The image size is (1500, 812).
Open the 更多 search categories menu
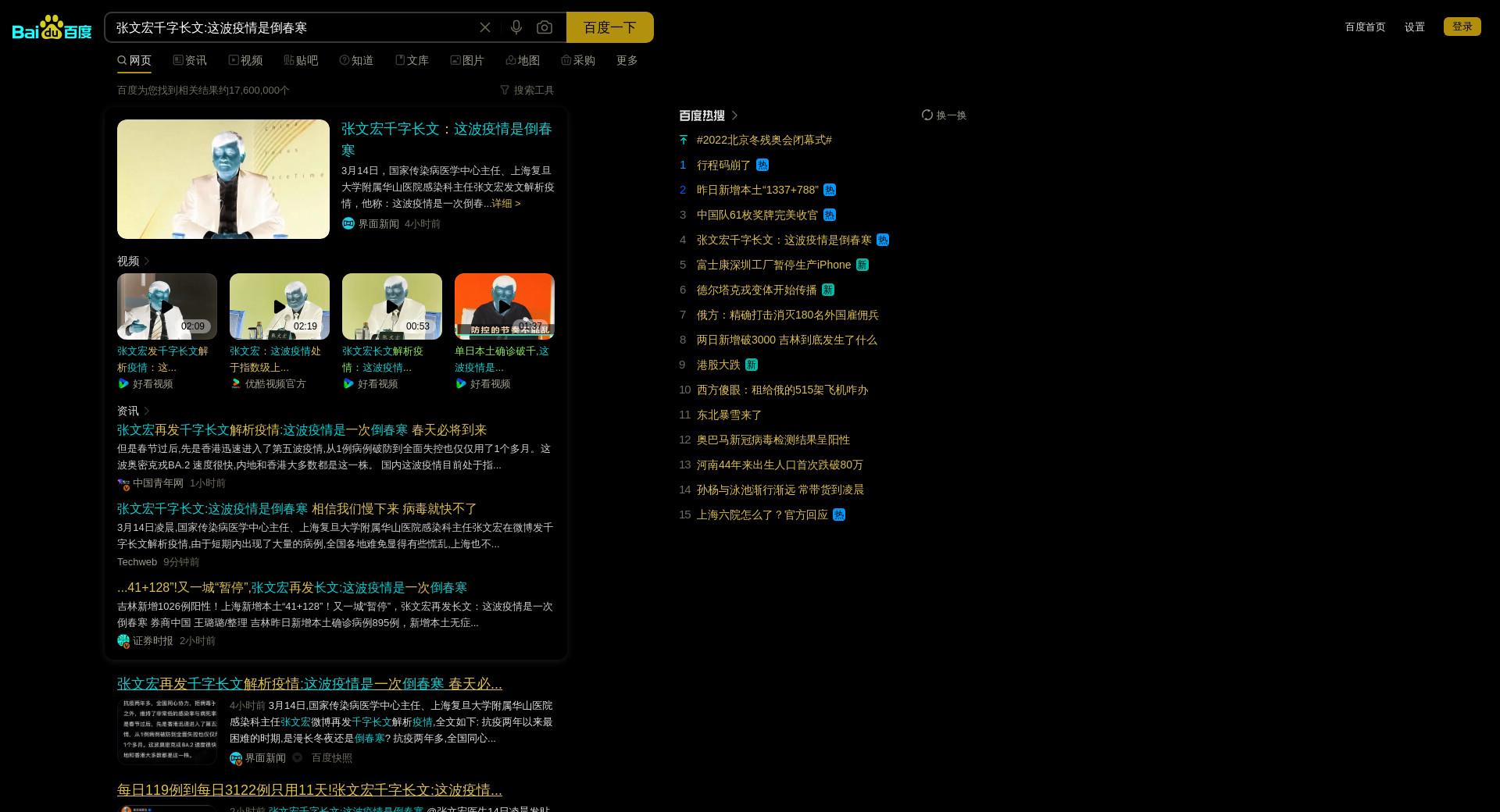pyautogui.click(x=627, y=60)
